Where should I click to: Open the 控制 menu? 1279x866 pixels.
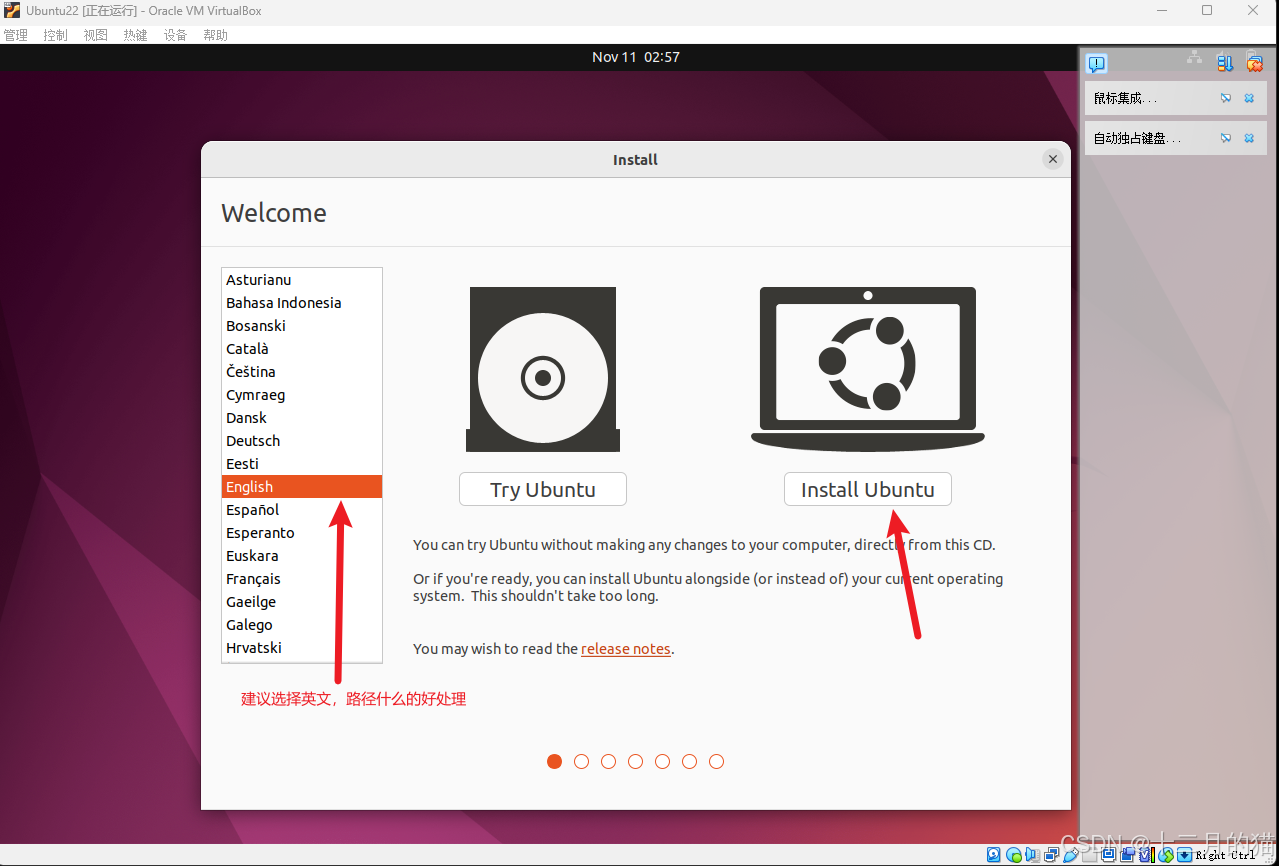point(55,35)
